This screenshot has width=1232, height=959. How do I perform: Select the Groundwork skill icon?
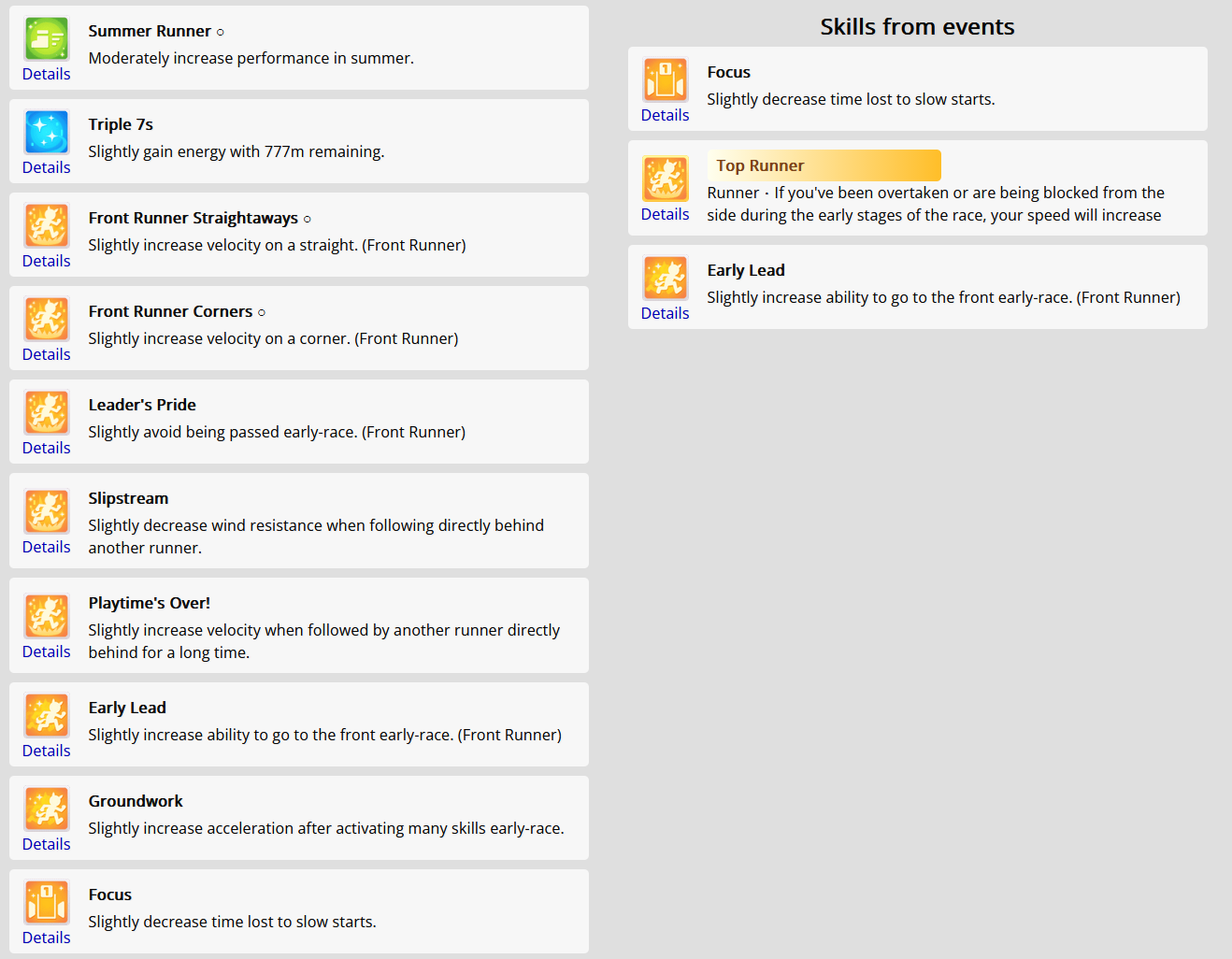(47, 809)
